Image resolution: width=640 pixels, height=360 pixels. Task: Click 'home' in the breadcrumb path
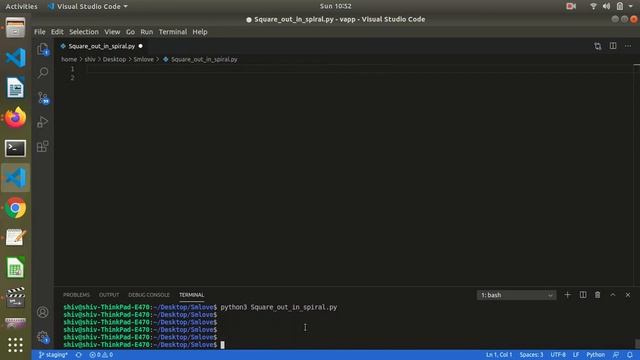[69, 59]
